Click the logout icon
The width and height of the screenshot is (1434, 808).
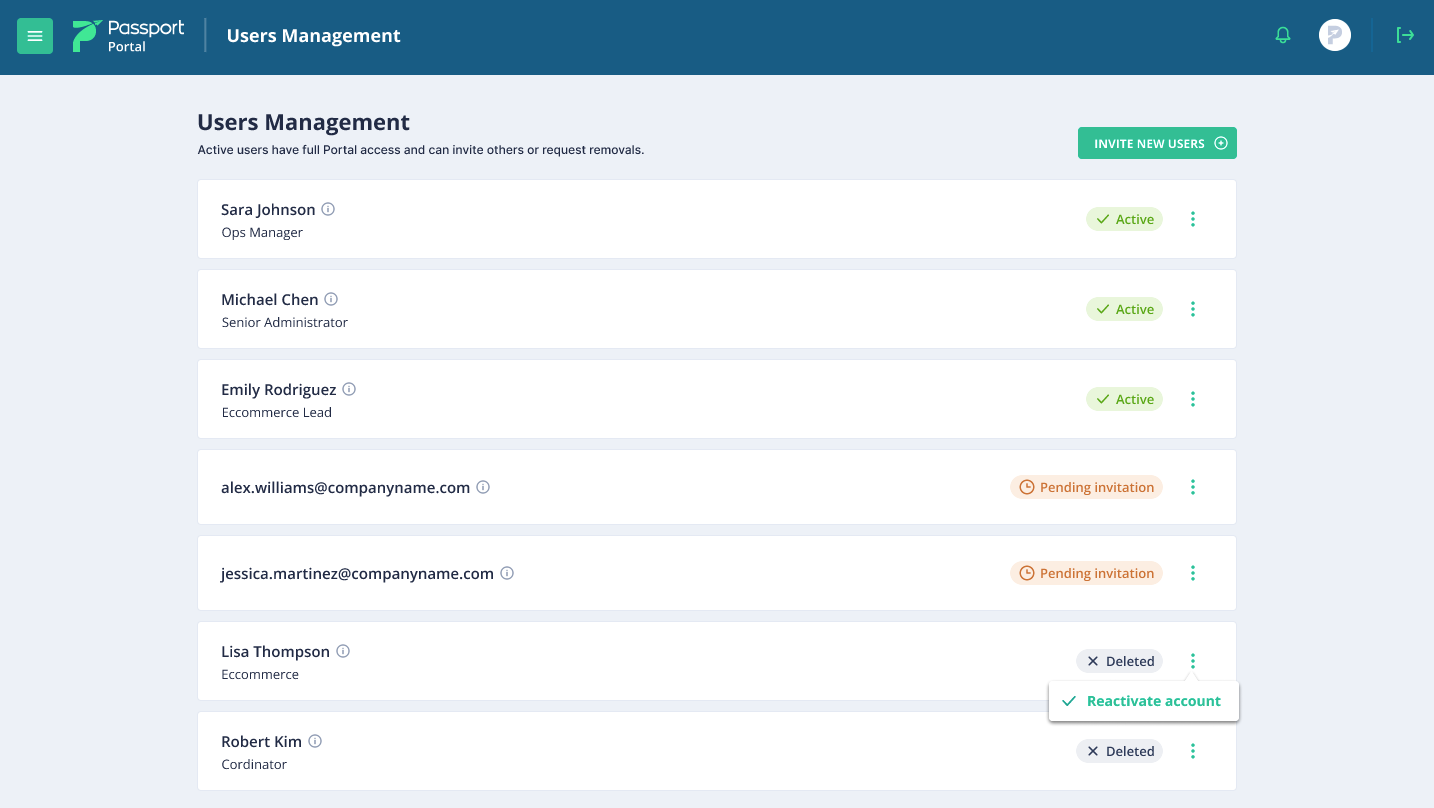[x=1405, y=36]
